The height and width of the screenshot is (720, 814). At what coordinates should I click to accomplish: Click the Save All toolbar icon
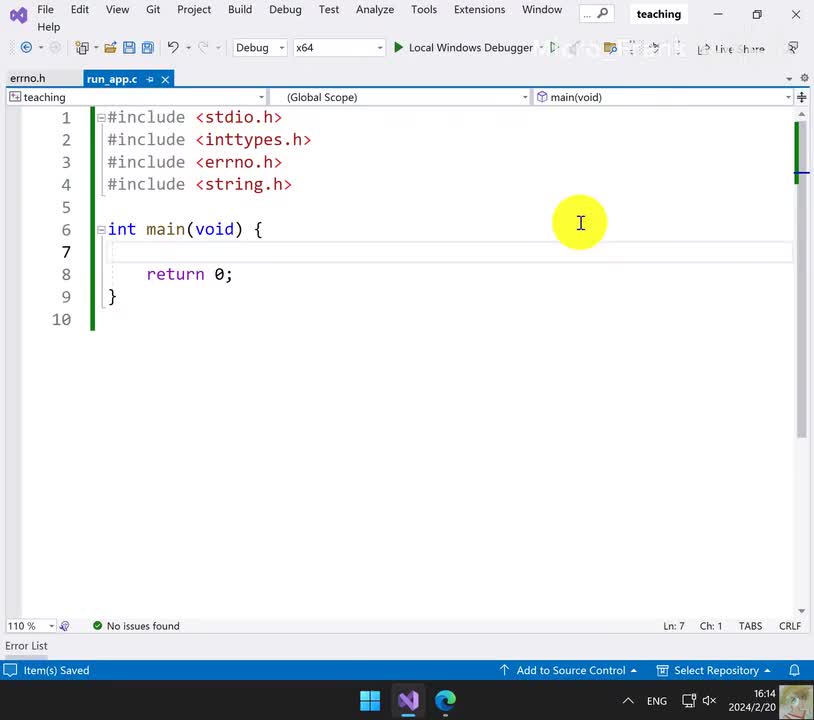[x=148, y=48]
